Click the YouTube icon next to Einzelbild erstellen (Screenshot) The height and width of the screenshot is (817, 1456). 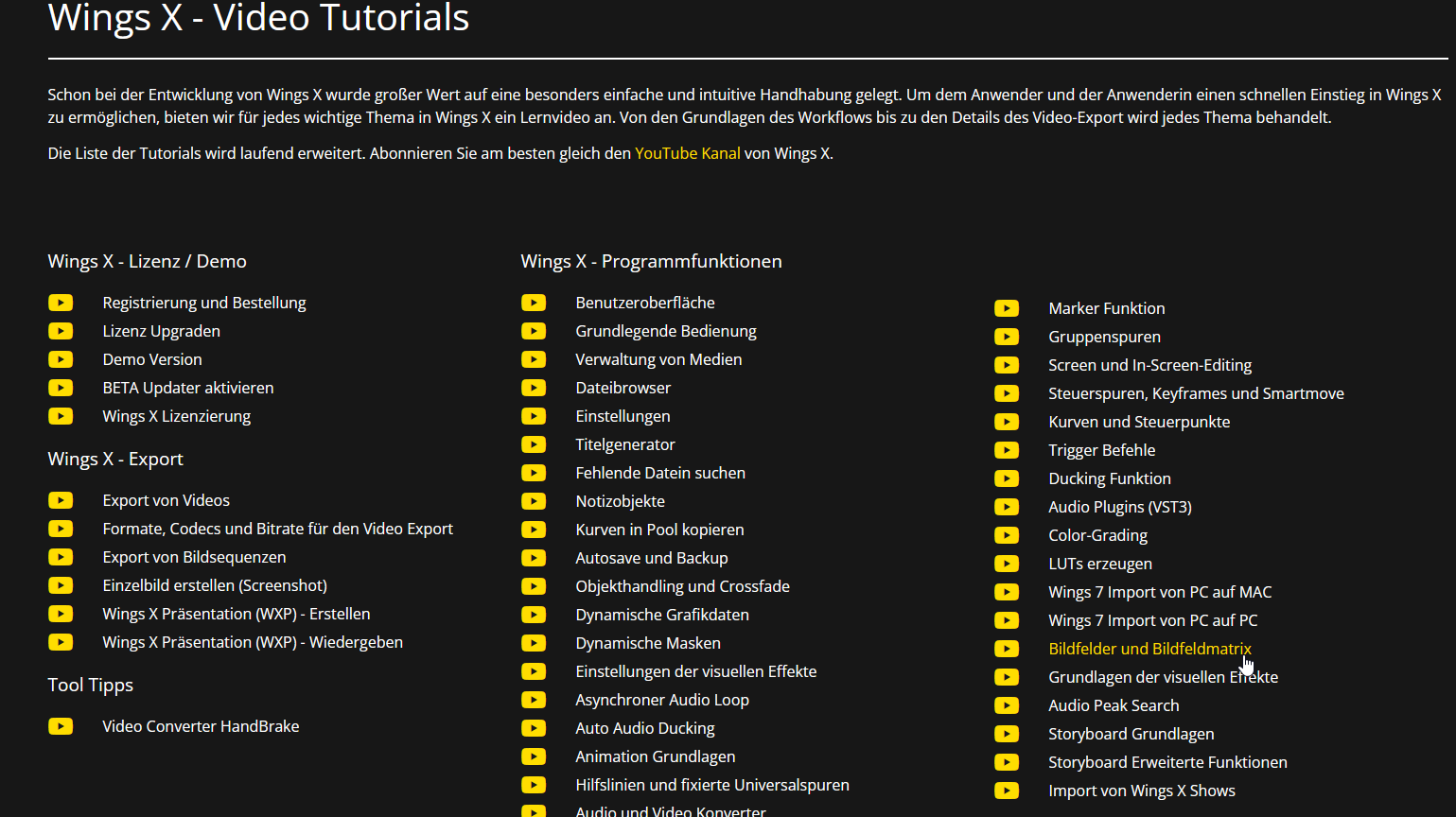click(x=61, y=585)
